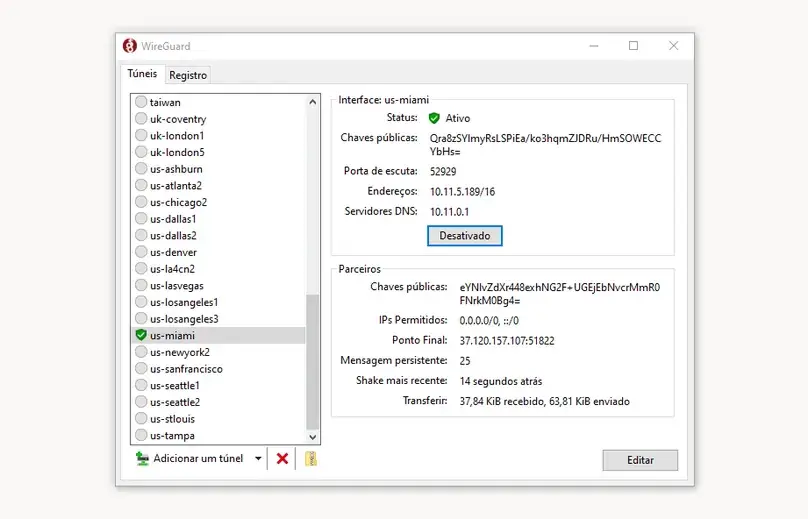The height and width of the screenshot is (519, 808).
Task: Maximize the WireGuard window
Action: click(x=633, y=46)
